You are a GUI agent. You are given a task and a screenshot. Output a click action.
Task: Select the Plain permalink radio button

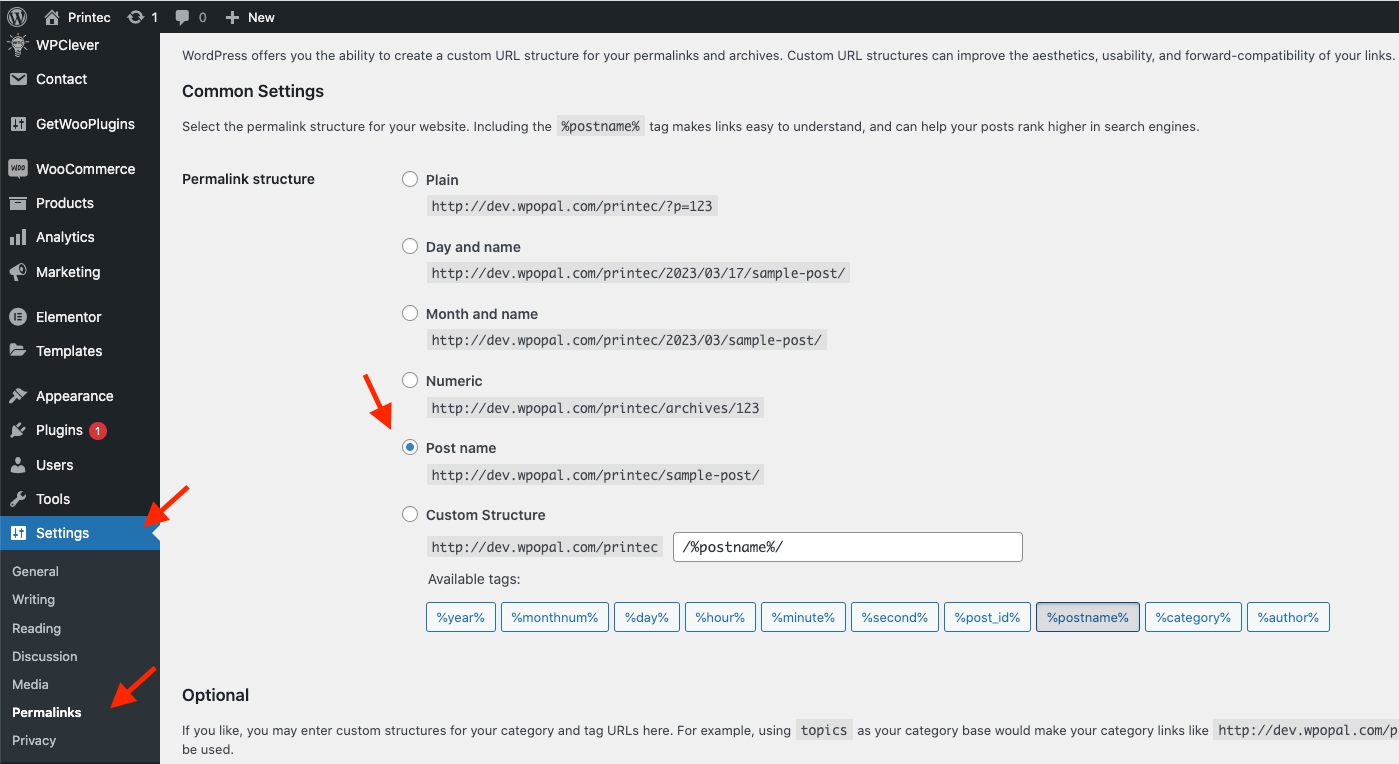click(x=410, y=180)
